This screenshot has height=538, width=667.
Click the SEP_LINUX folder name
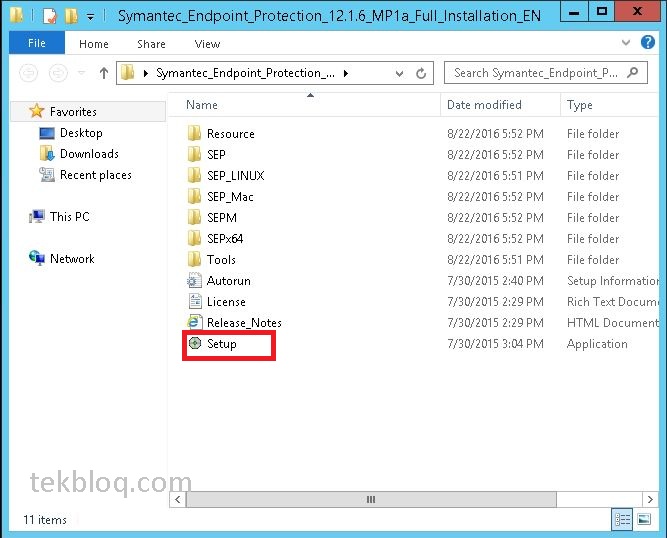click(236, 175)
